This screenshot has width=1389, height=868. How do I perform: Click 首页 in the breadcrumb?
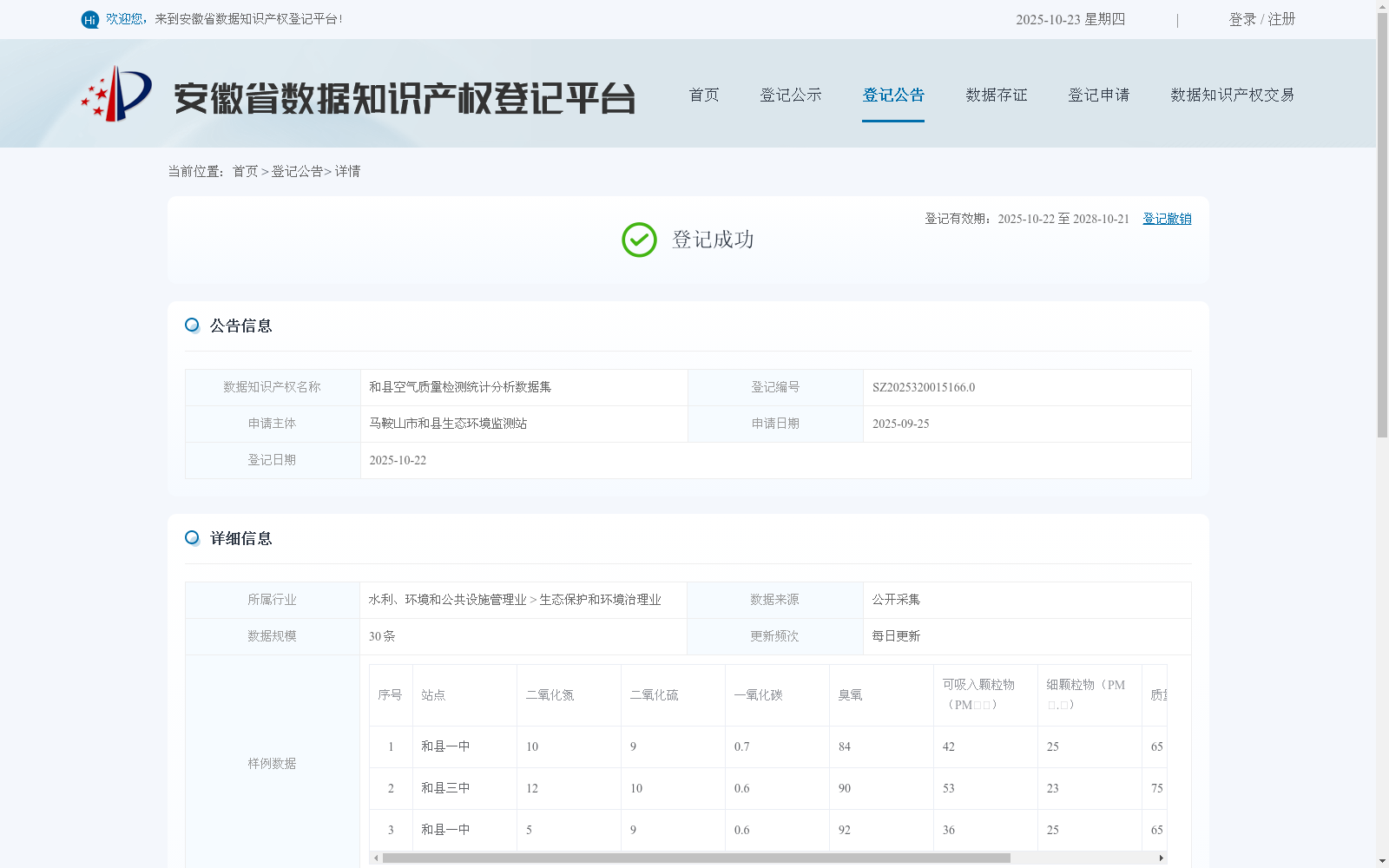click(245, 171)
